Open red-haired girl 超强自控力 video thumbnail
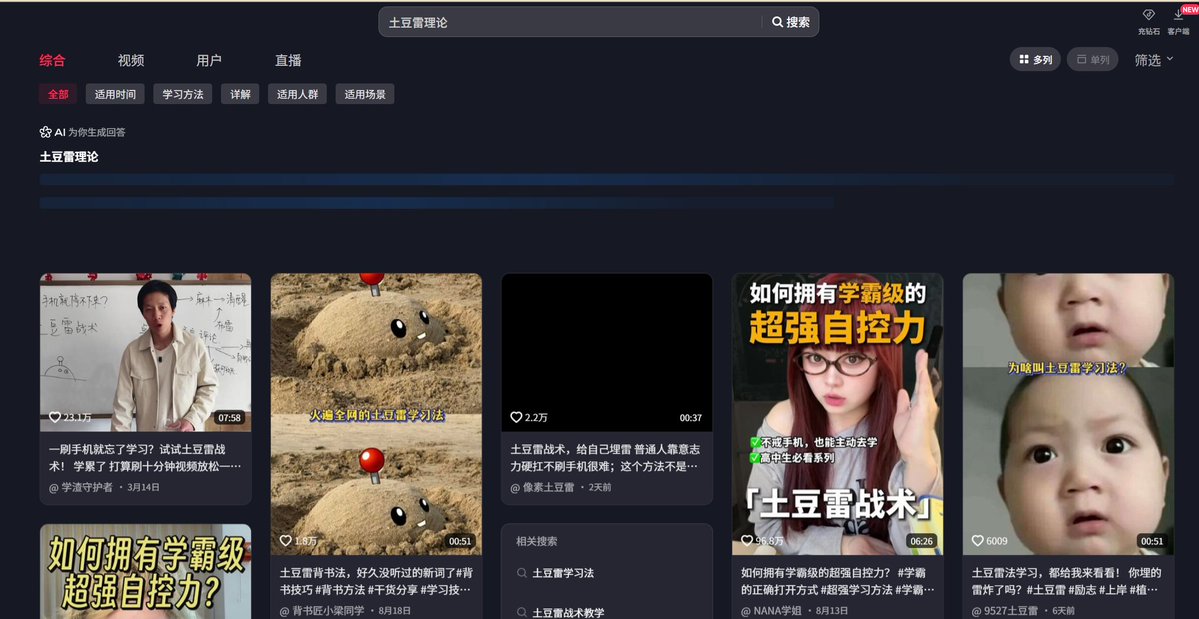Viewport: 1199px width, 619px height. pyautogui.click(x=837, y=414)
